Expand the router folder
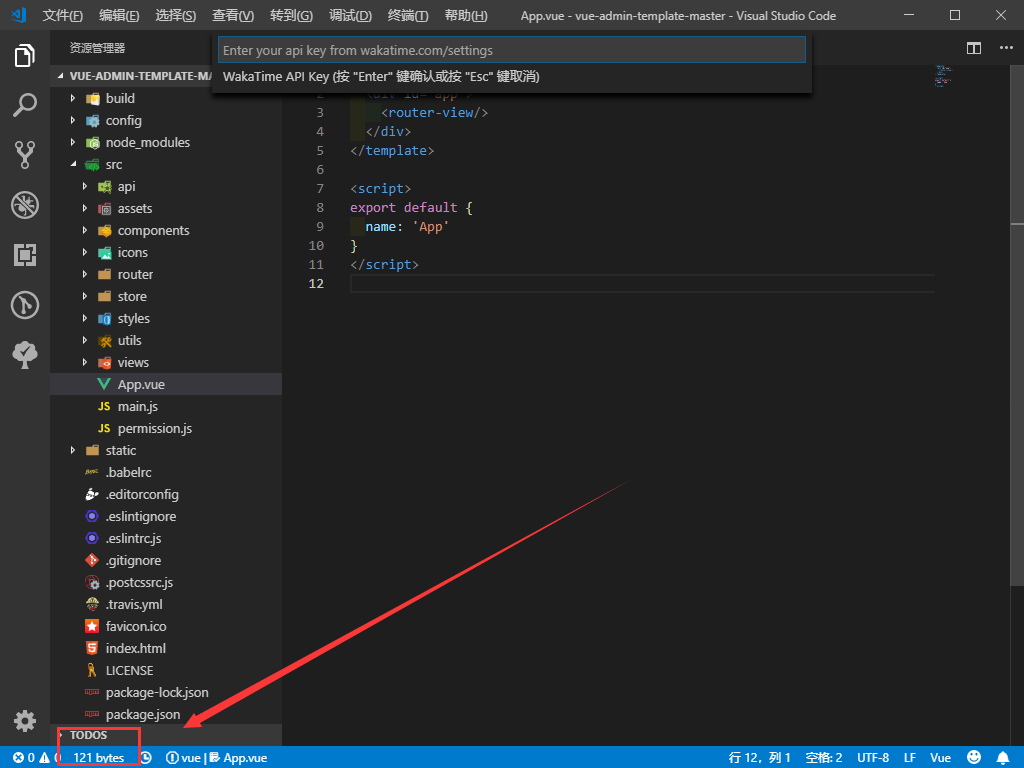The height and width of the screenshot is (768, 1024). coord(166,274)
